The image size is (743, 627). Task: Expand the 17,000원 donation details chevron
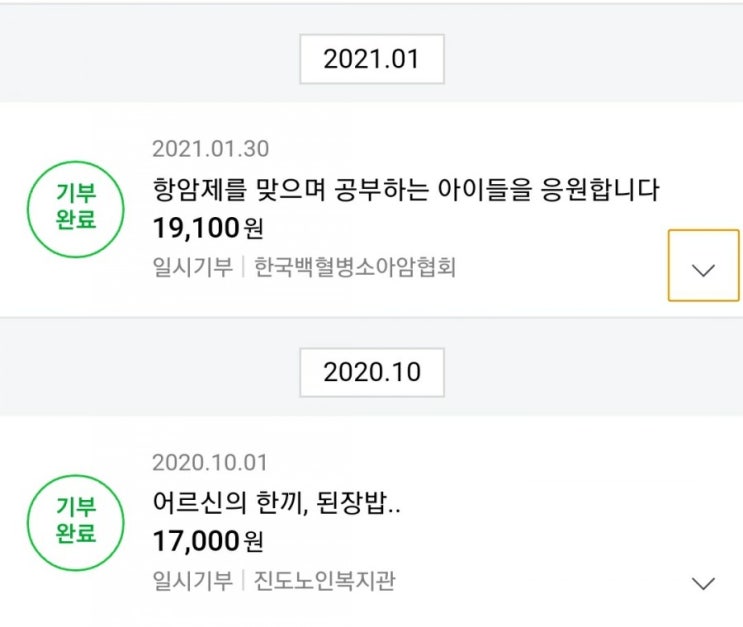tap(704, 582)
